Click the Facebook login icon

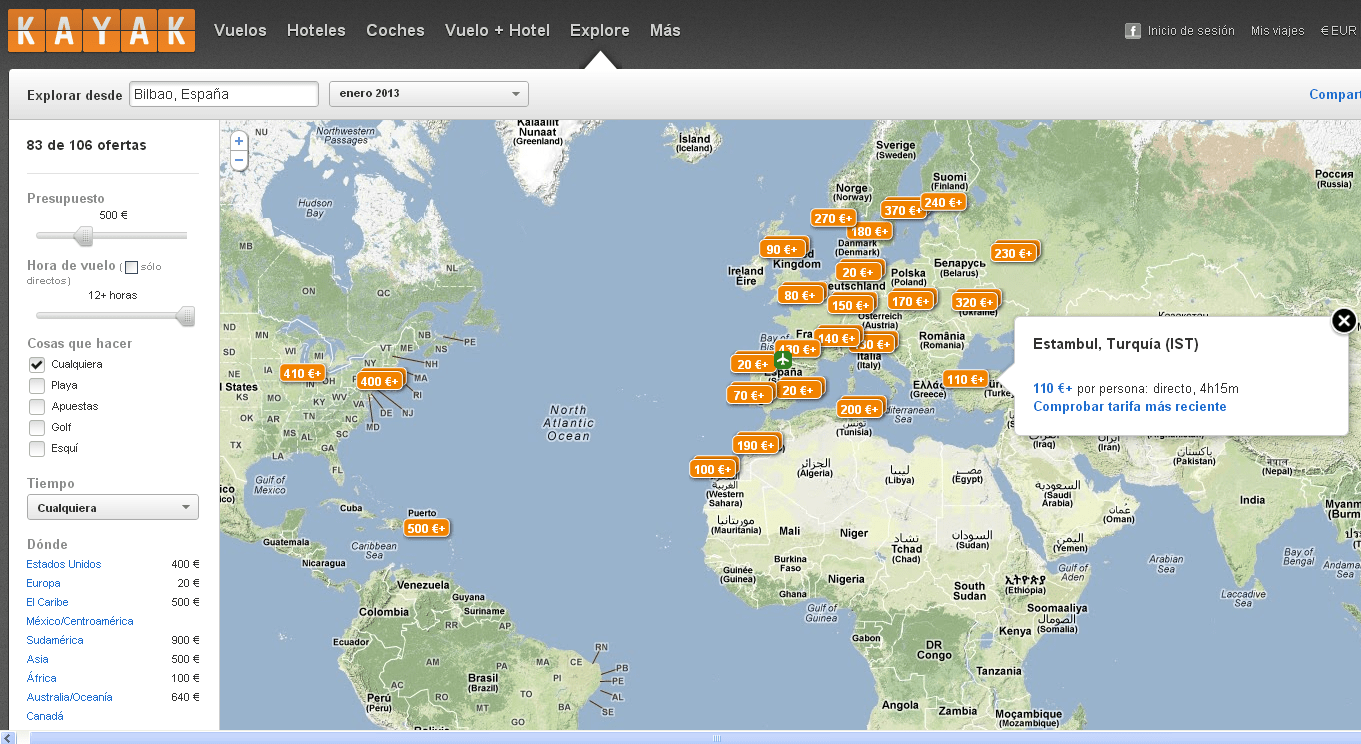point(1133,31)
